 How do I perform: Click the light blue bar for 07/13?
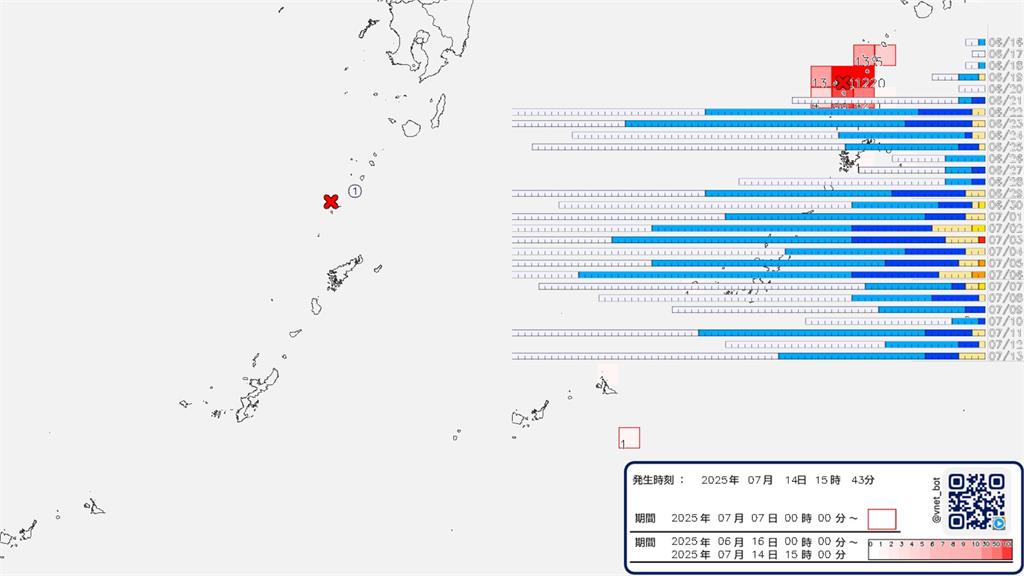852,357
